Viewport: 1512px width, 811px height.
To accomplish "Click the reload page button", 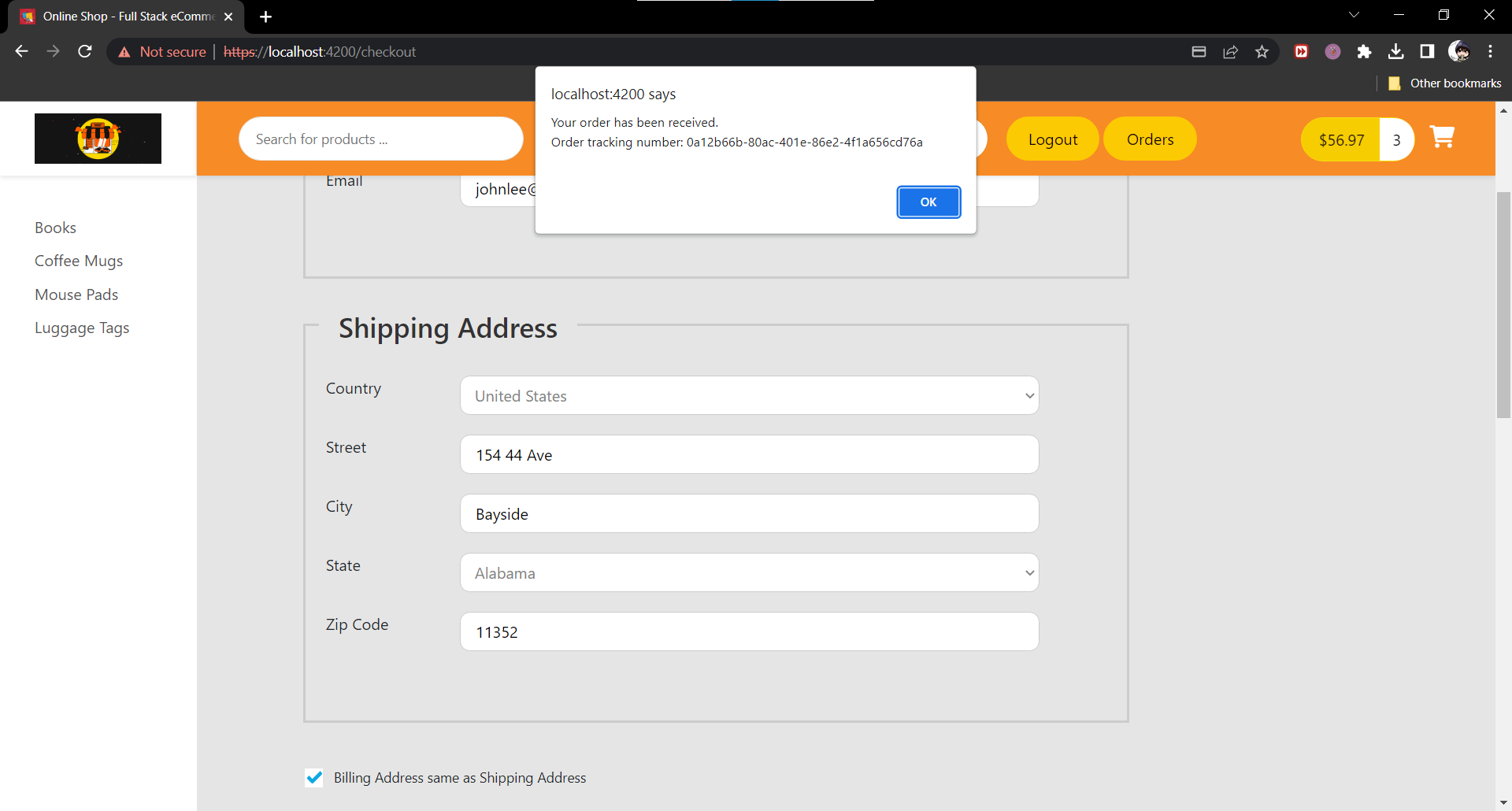I will point(84,51).
